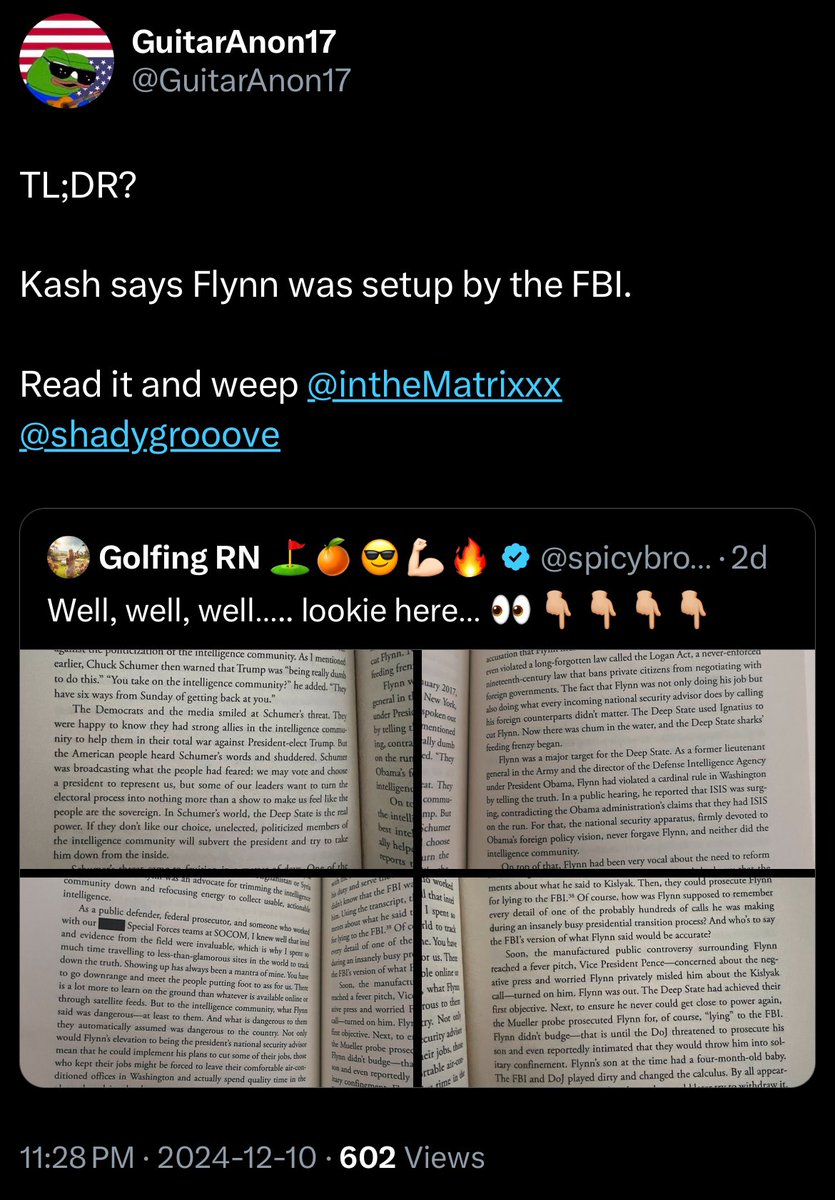The width and height of the screenshot is (835, 1200).
Task: Click the GuitarAnon17 display name
Action: click(x=235, y=42)
